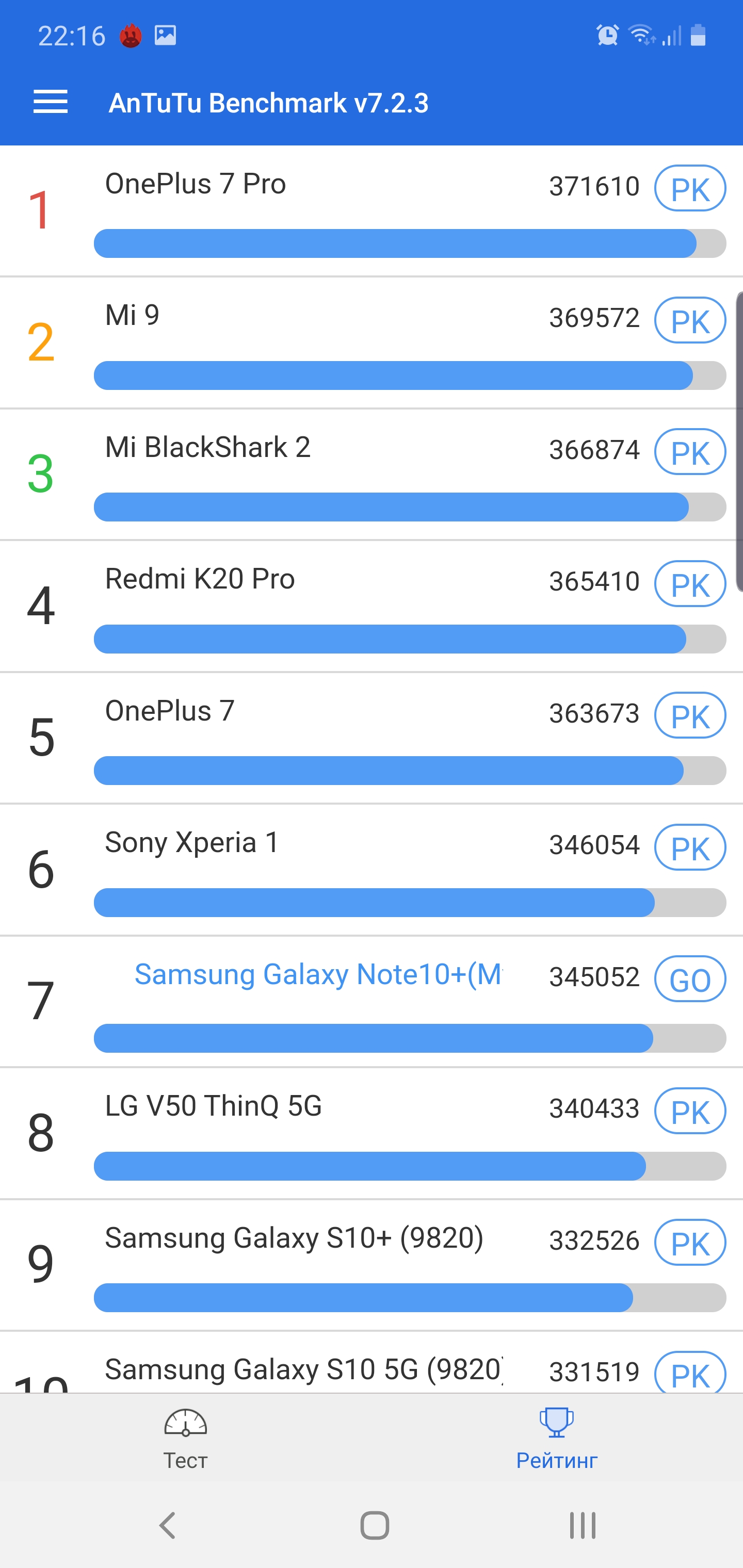The width and height of the screenshot is (743, 1568).
Task: Select the LG V50 ThinQ 5G entry
Action: coord(213,1106)
